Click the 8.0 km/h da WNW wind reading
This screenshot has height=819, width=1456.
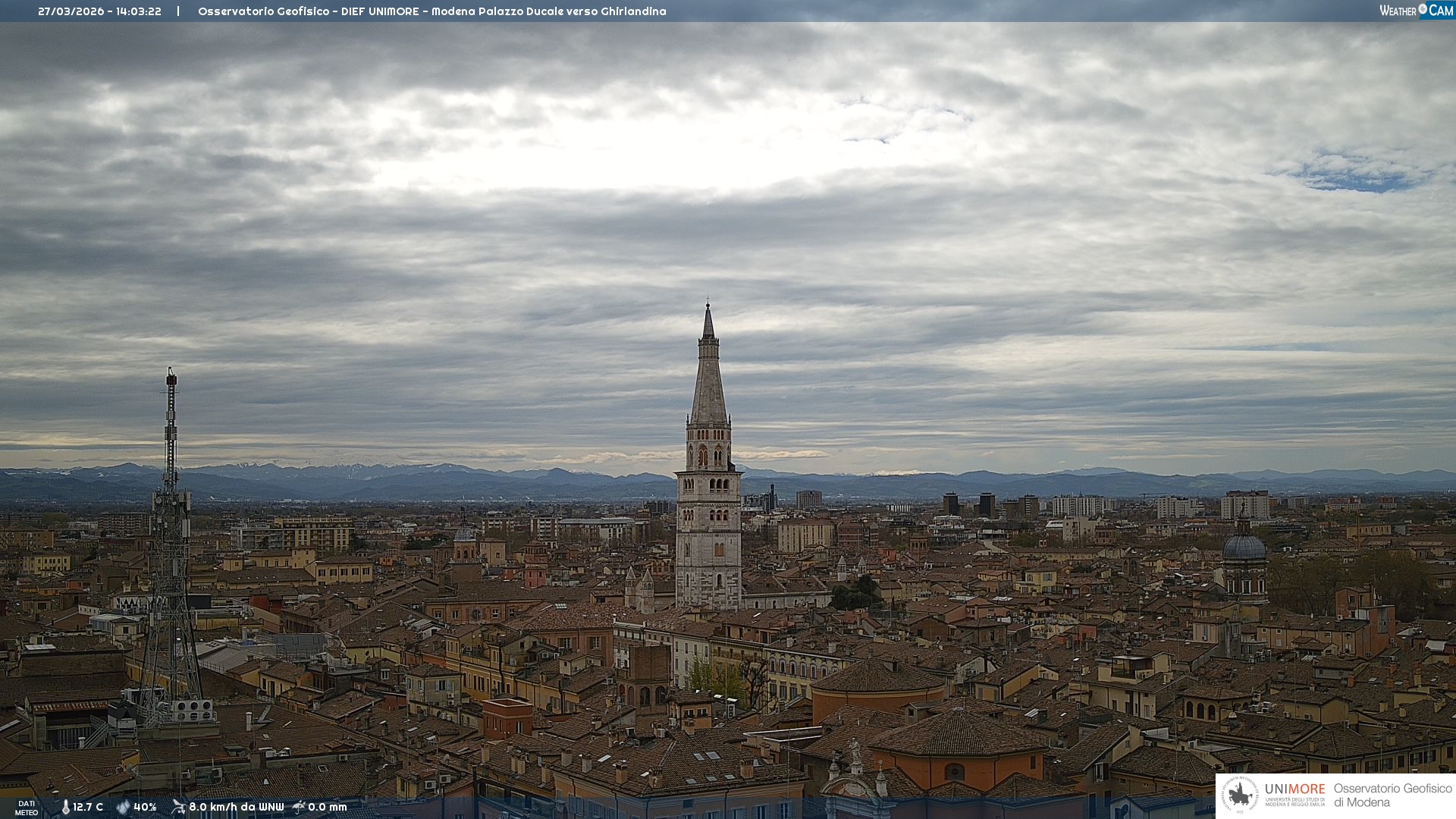(236, 807)
